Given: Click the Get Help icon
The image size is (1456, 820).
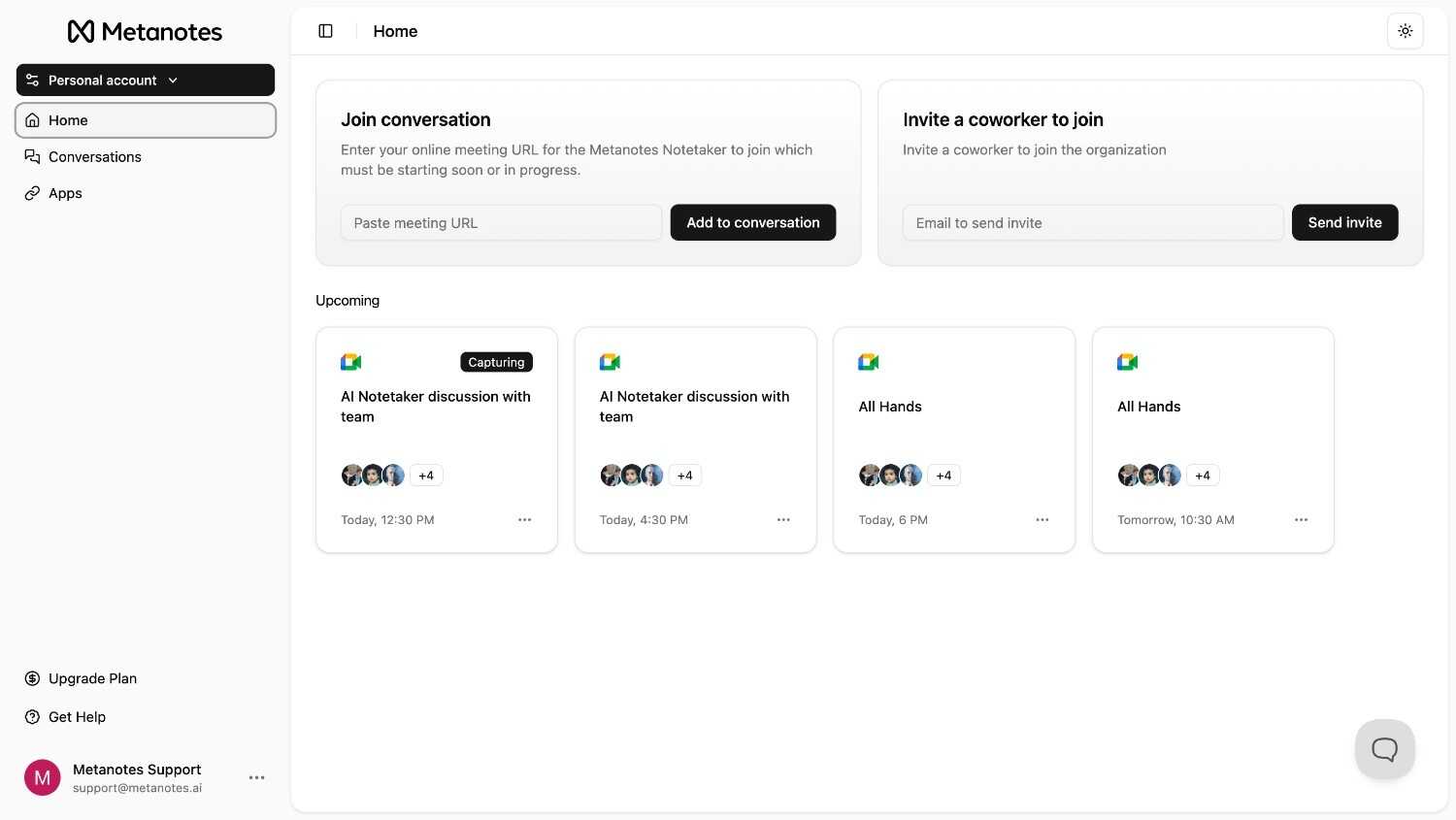Looking at the screenshot, I should pyautogui.click(x=34, y=716).
